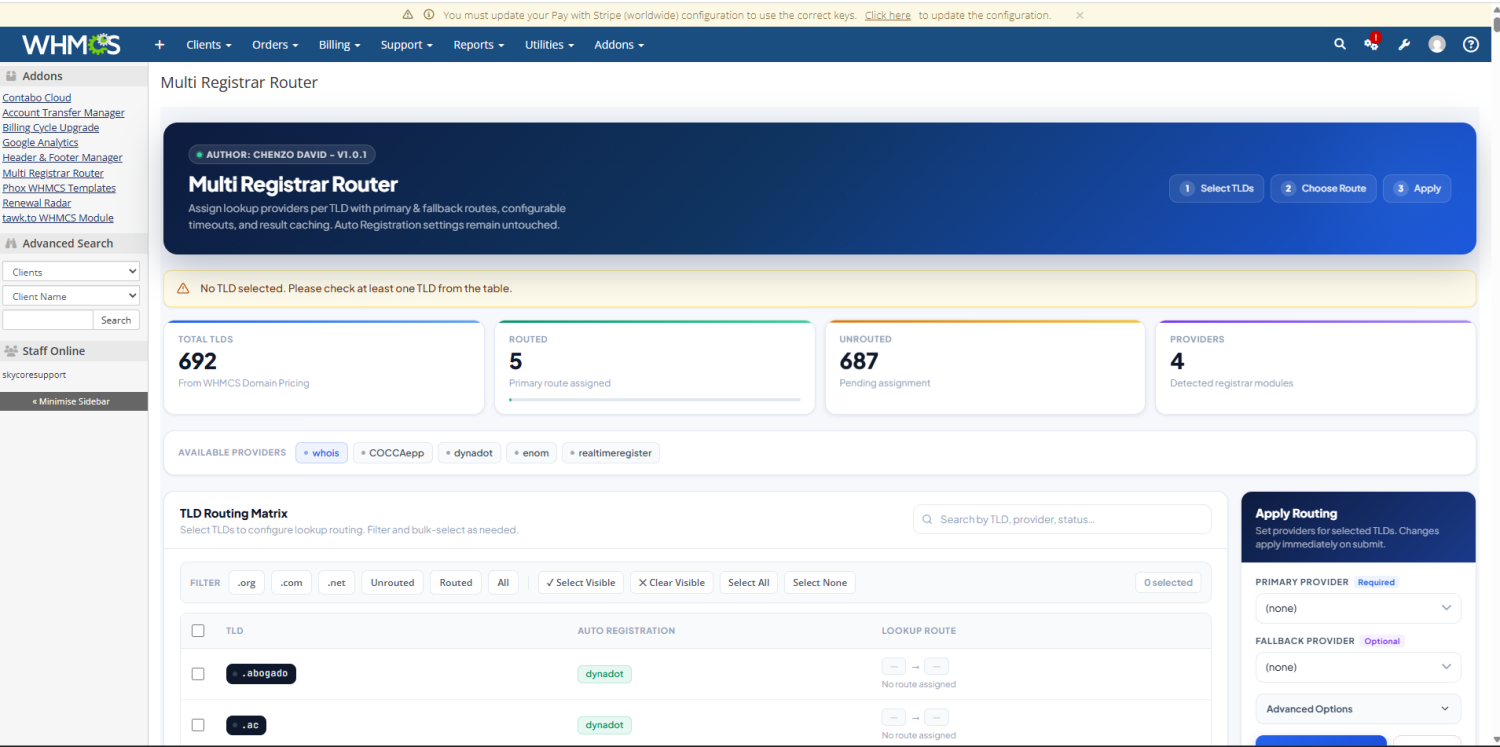Expand Advanced Options section
Viewport: 1500px width, 747px height.
pos(1358,709)
